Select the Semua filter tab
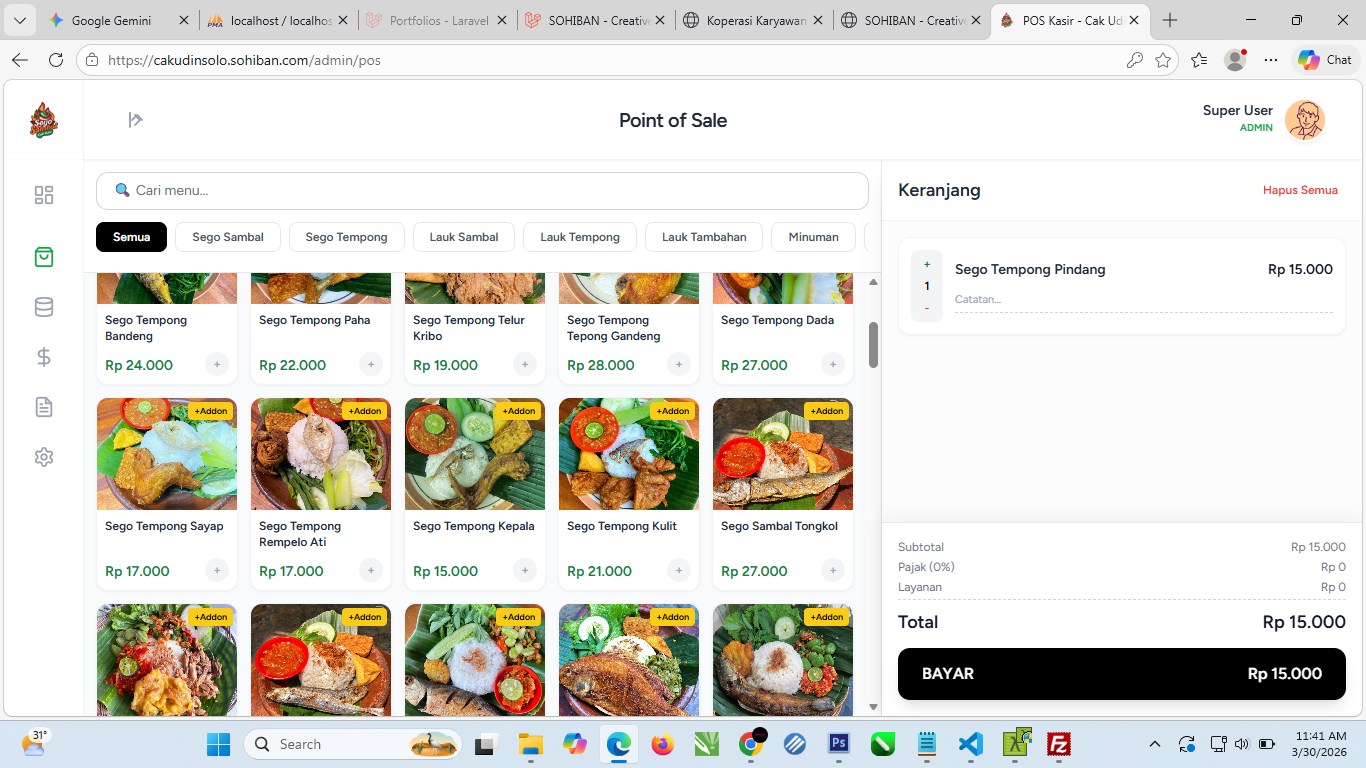This screenshot has height=768, width=1366. [131, 237]
